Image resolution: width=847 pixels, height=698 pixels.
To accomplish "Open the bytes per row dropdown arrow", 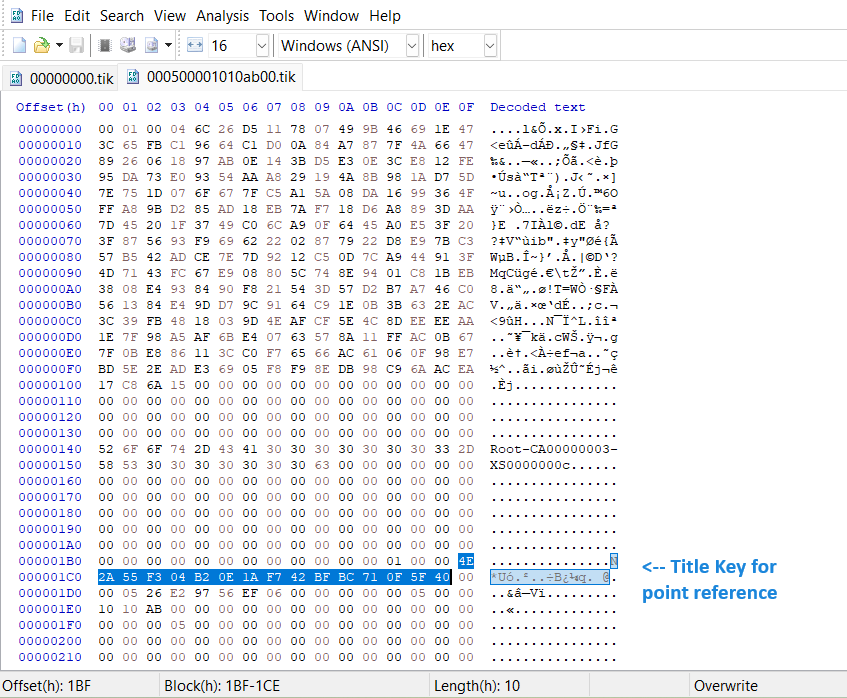I will pyautogui.click(x=262, y=46).
